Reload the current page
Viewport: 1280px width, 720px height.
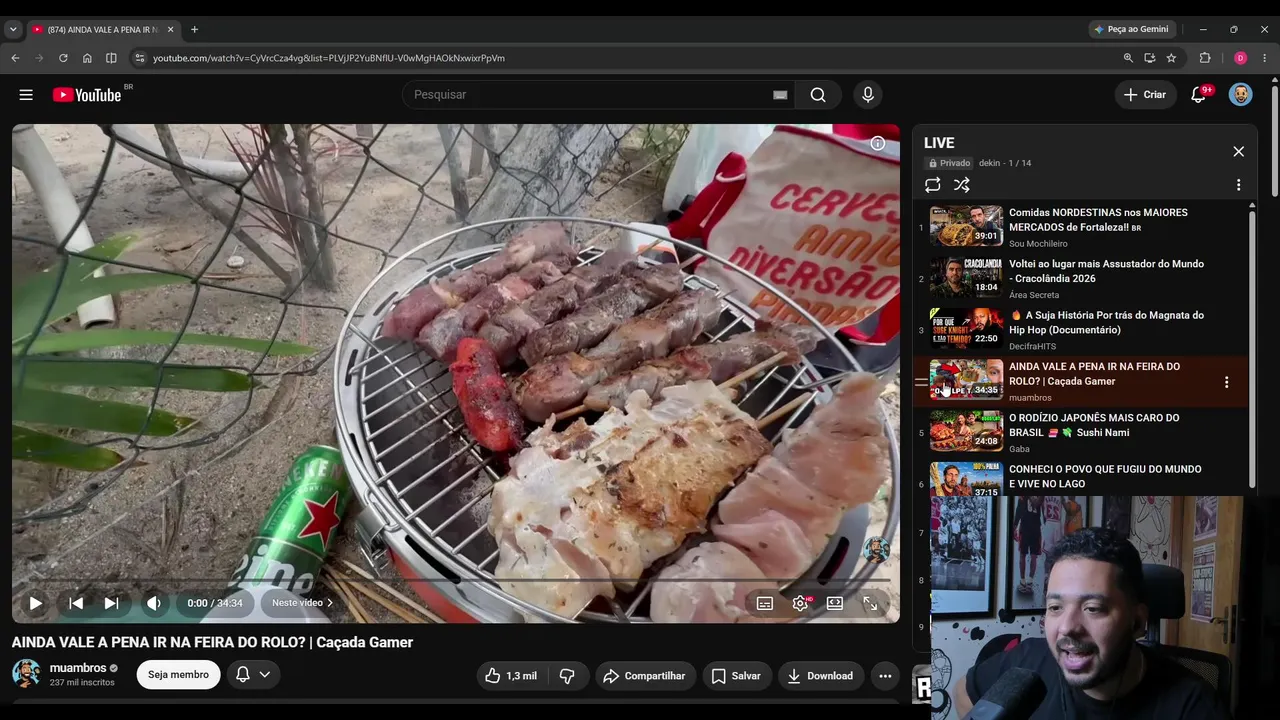(x=63, y=58)
